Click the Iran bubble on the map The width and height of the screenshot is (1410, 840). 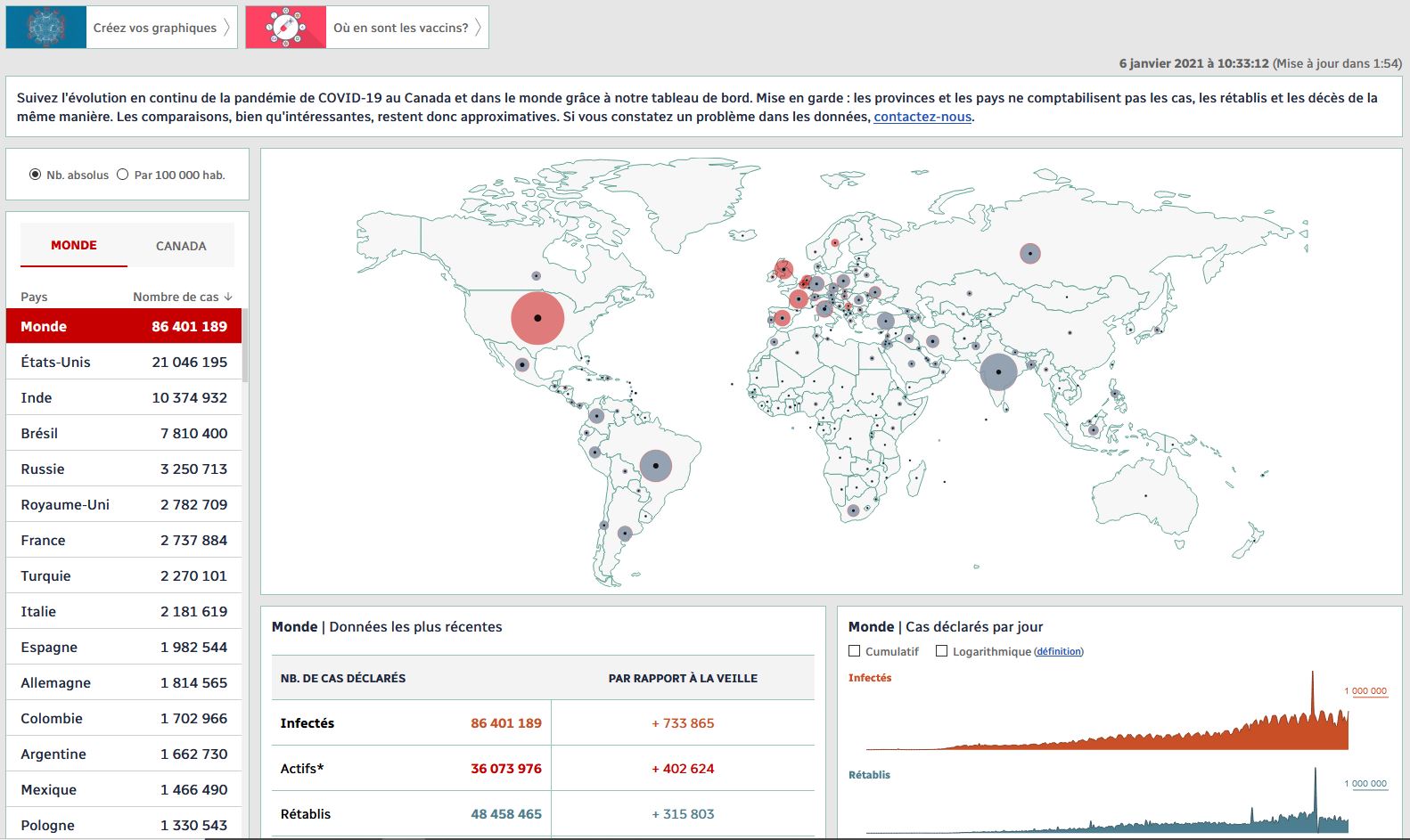point(932,341)
